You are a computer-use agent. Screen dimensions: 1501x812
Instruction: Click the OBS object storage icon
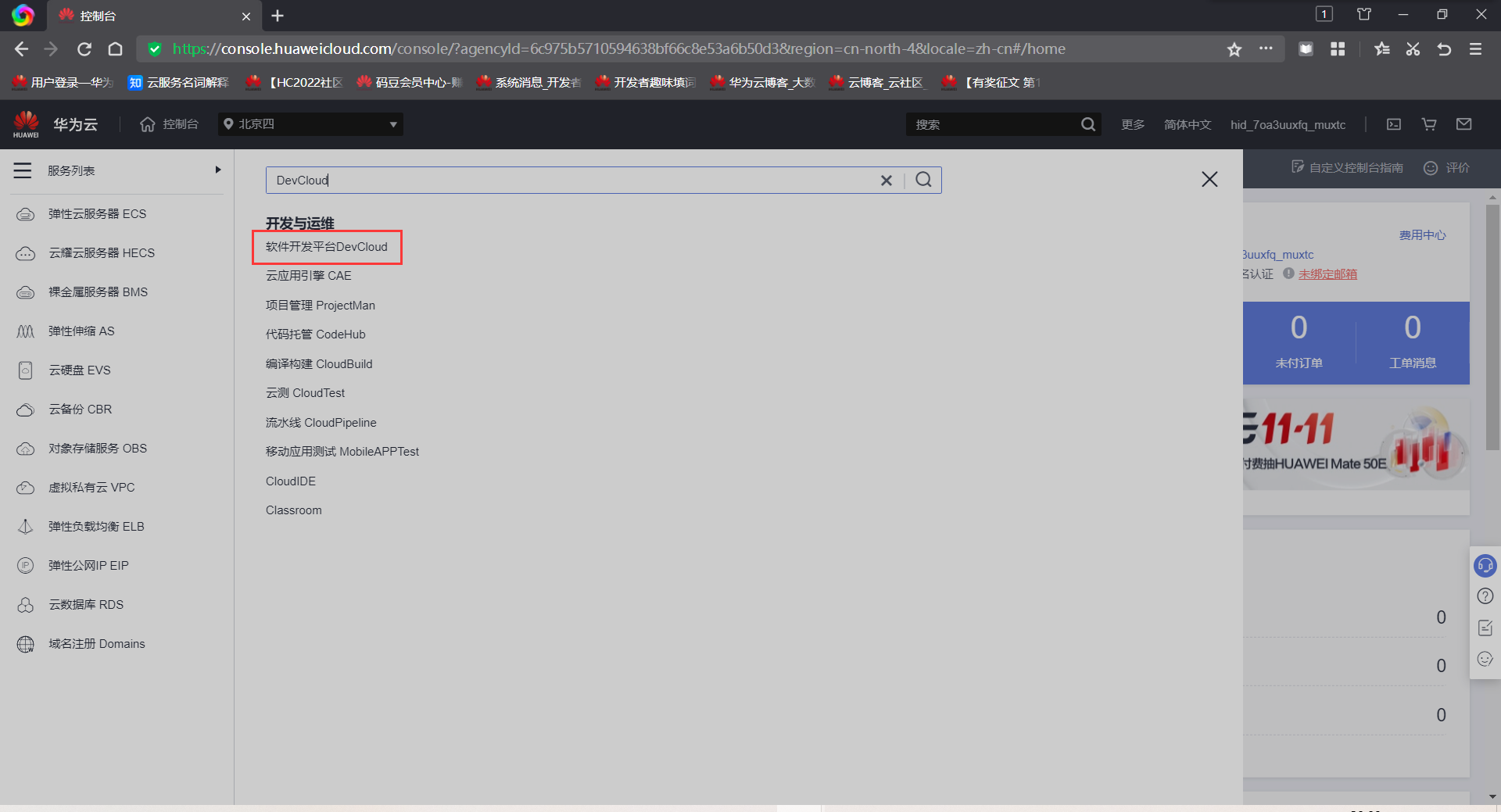coord(26,449)
